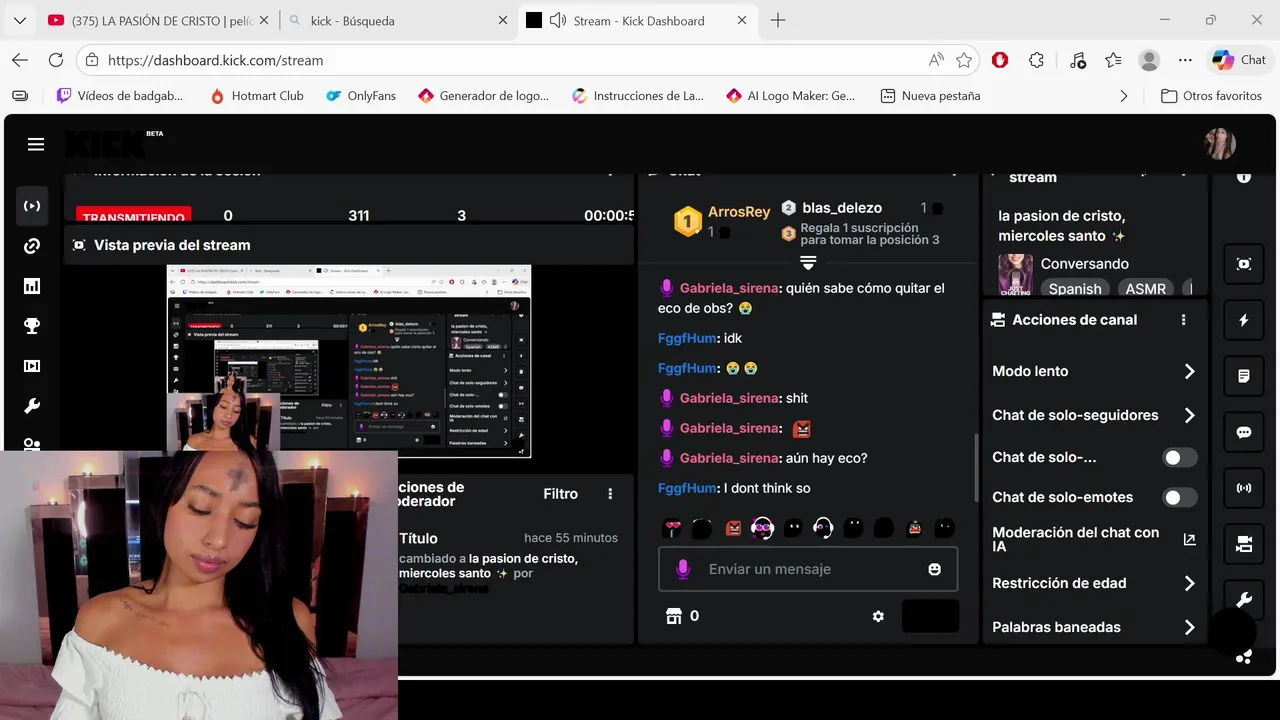The image size is (1280, 720).
Task: Open the wrench settings icon in left sidebar
Action: (32, 406)
